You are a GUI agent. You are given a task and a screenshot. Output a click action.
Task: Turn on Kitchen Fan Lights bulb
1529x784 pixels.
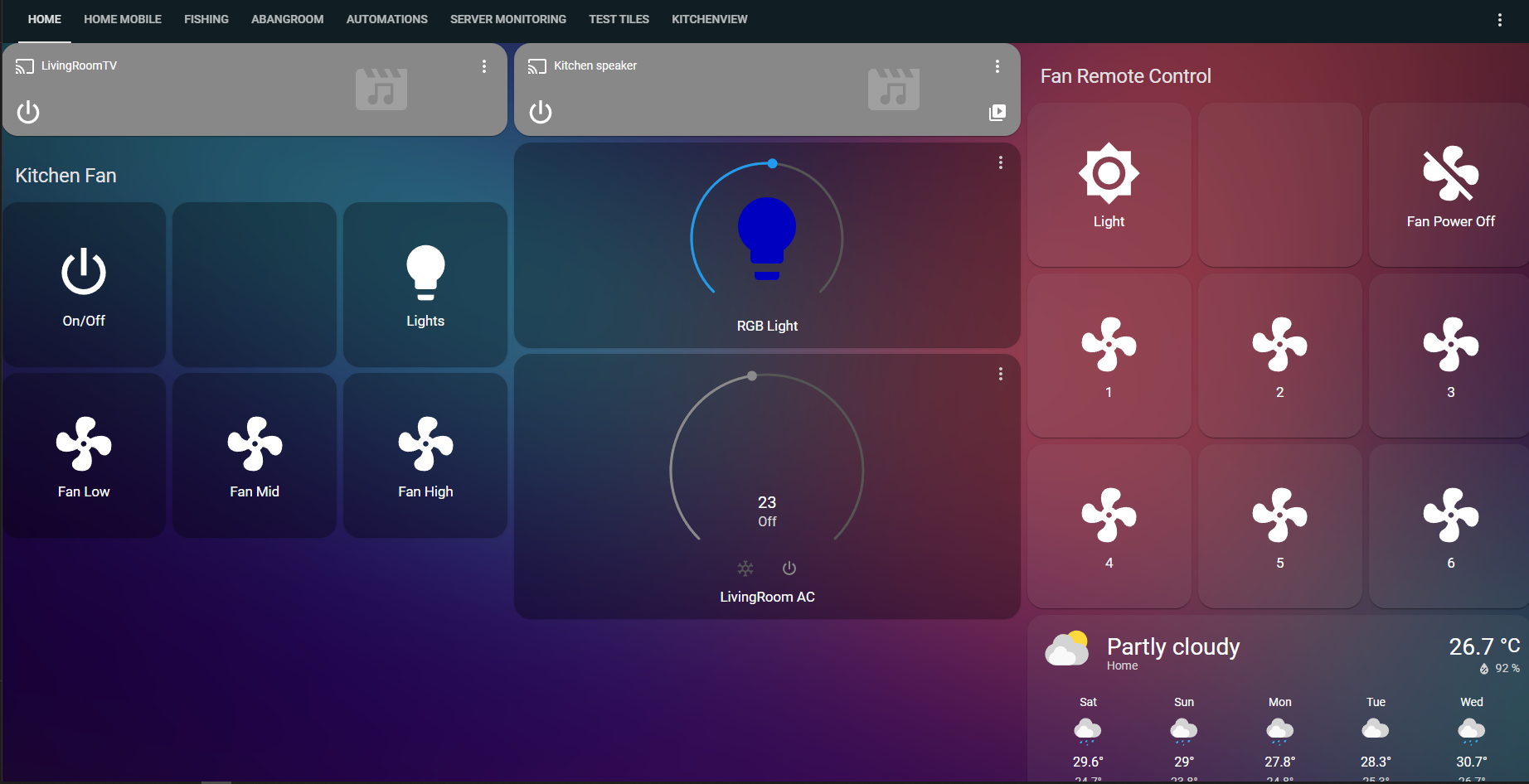point(425,273)
